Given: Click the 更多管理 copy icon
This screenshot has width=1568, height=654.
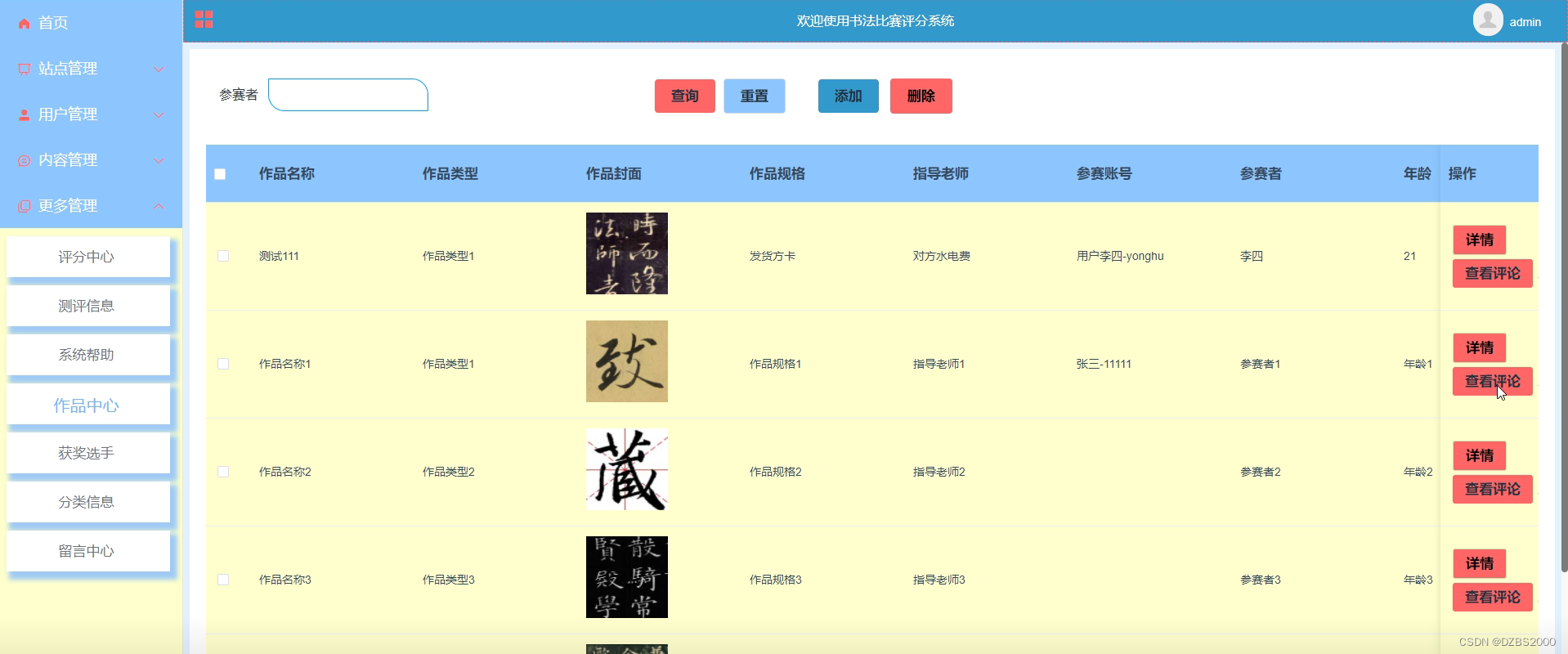Looking at the screenshot, I should click(x=25, y=207).
